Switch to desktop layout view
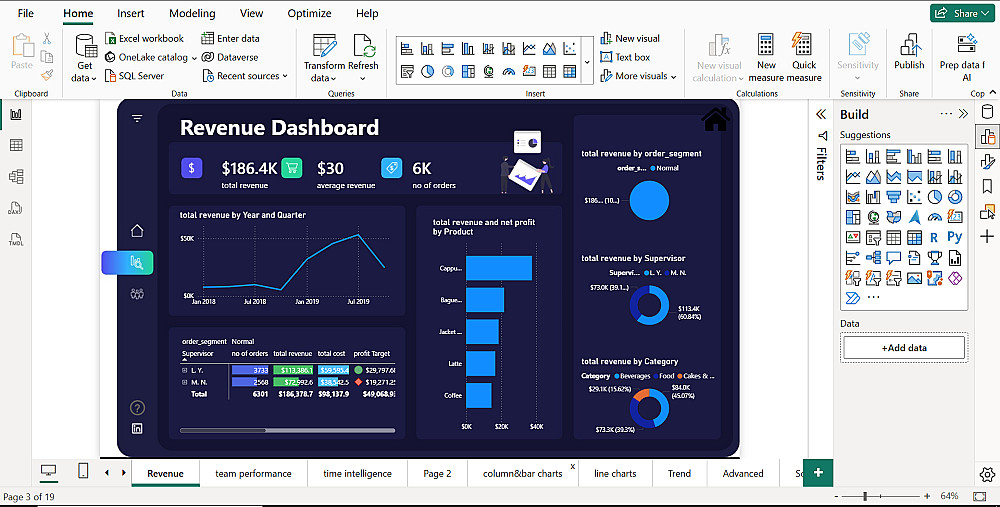Viewport: 1000px width, 507px height. [x=48, y=471]
